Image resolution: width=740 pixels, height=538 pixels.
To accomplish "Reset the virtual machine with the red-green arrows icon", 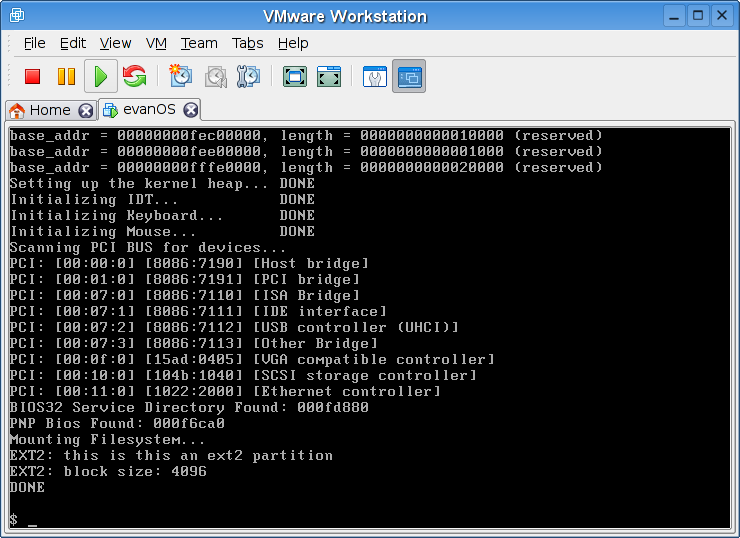I will tap(134, 76).
